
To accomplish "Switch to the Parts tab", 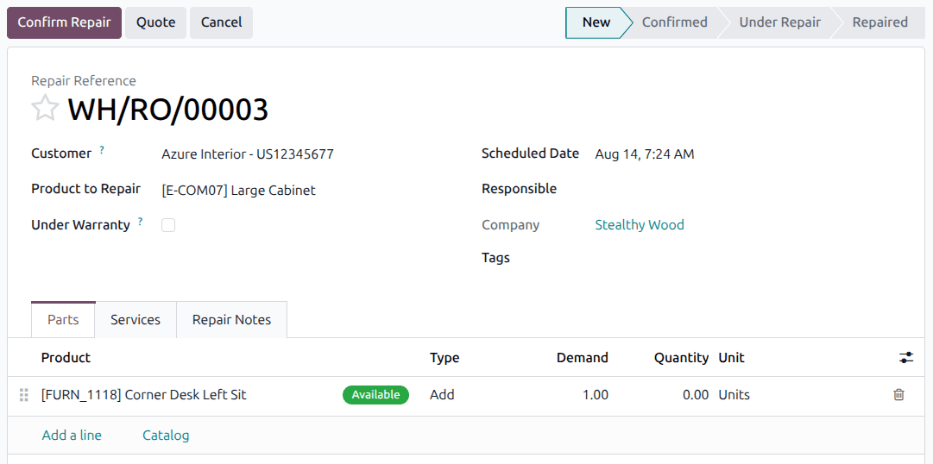I will tap(63, 319).
